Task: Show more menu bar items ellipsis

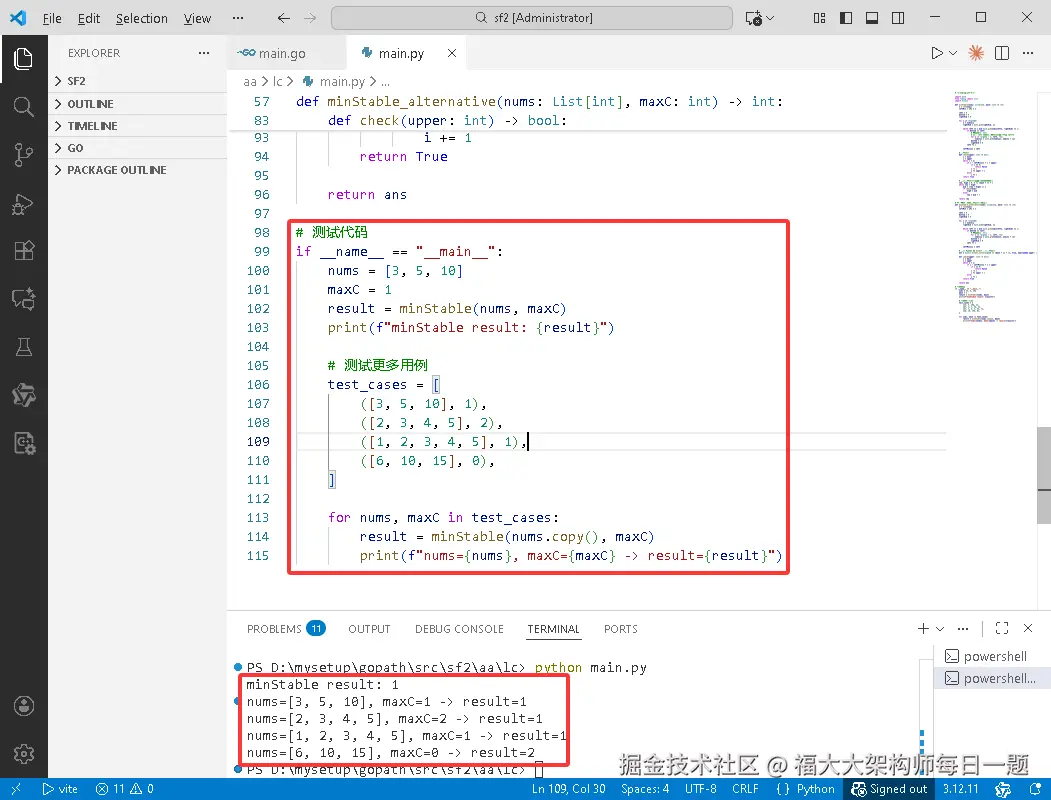Action: pyautogui.click(x=237, y=18)
